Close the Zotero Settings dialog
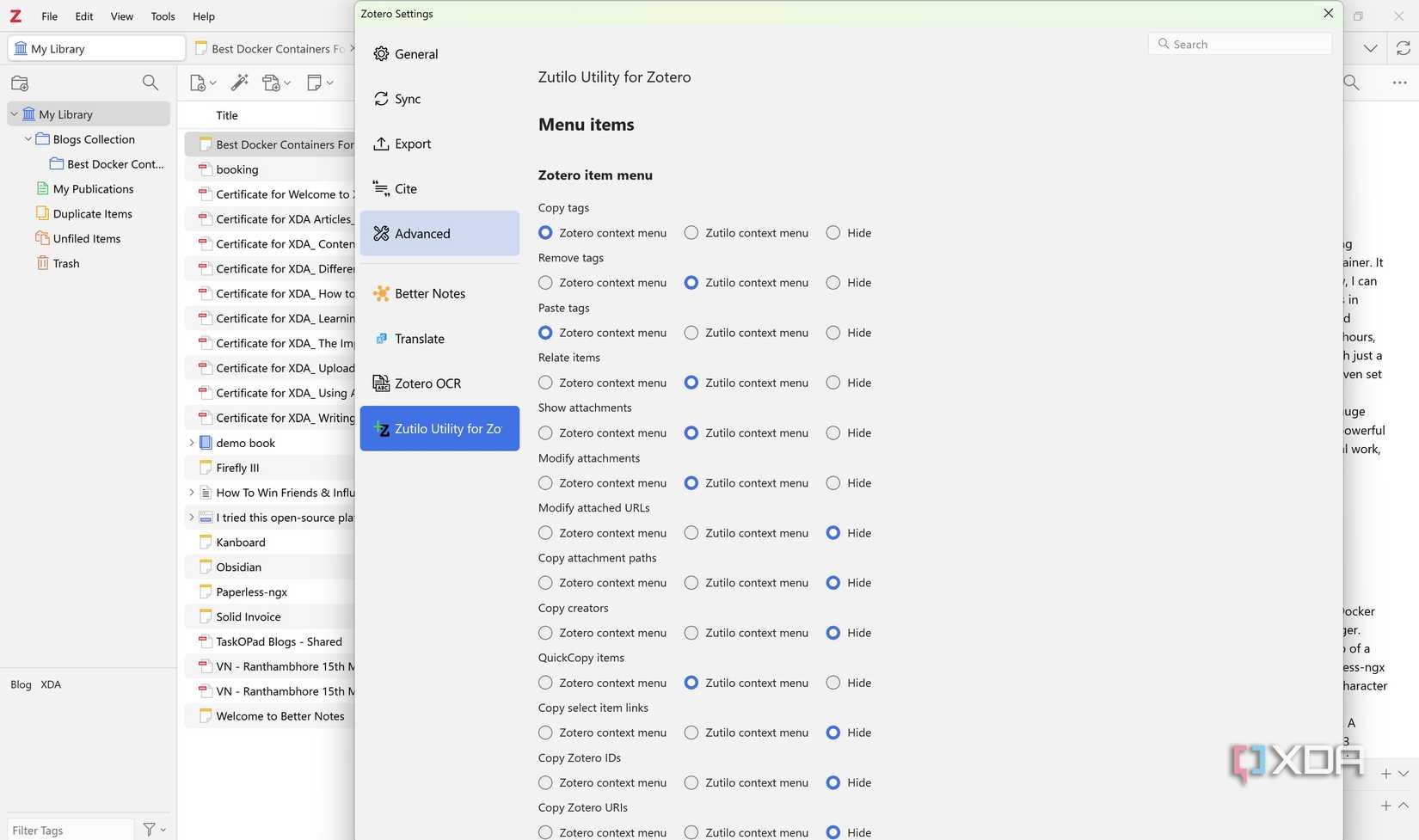The height and width of the screenshot is (840, 1419). [x=1328, y=13]
